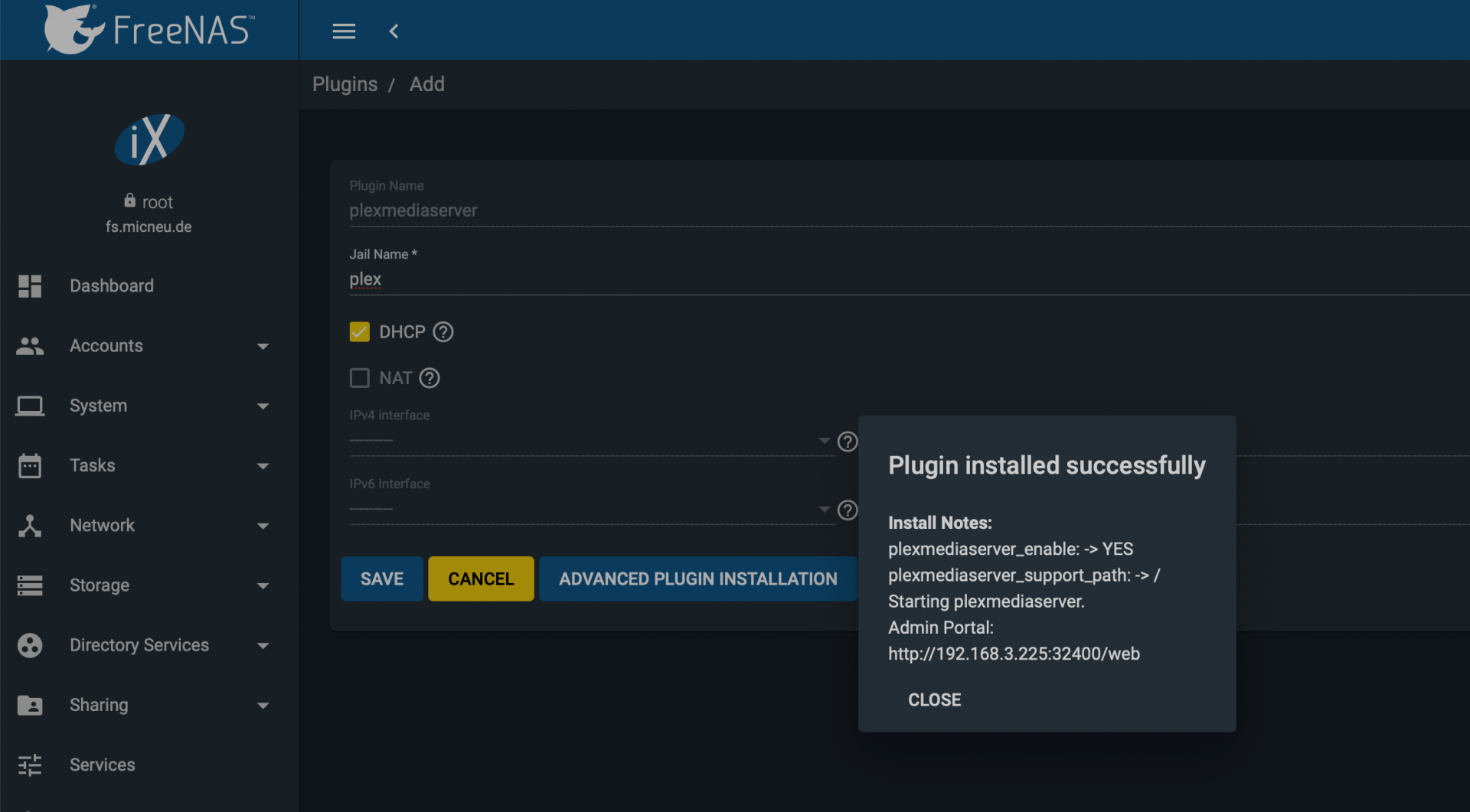Open the IPv6 Interface dropdown
This screenshot has height=812, width=1470.
pos(591,510)
